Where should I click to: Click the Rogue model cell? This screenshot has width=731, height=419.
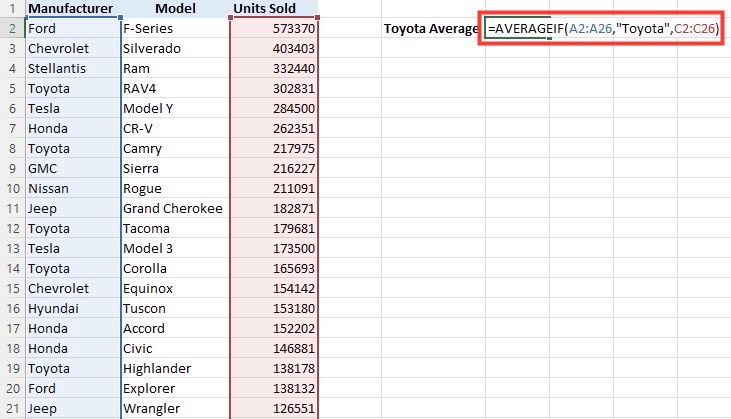175,188
